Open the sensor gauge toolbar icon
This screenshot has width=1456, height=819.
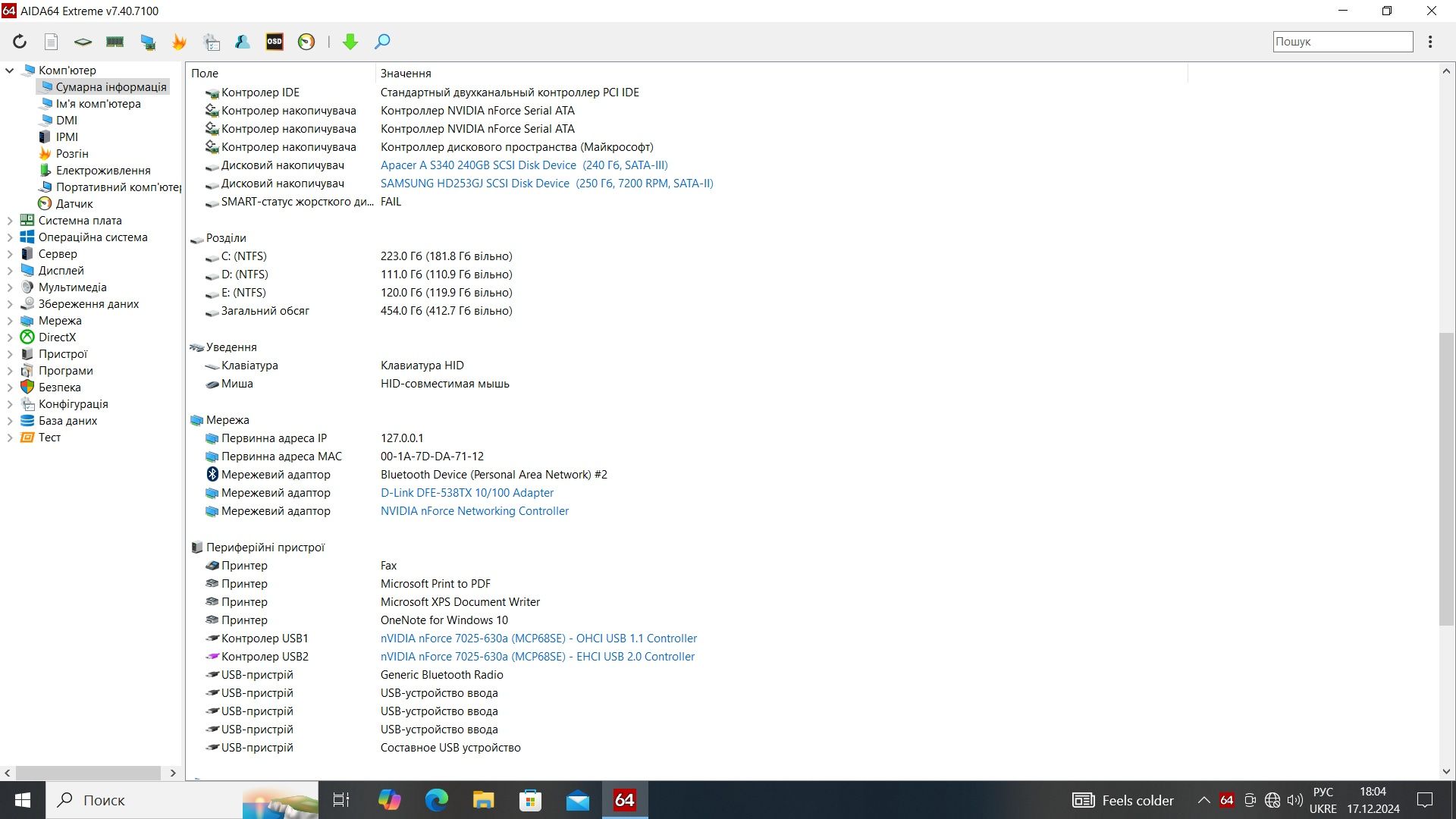click(x=306, y=42)
